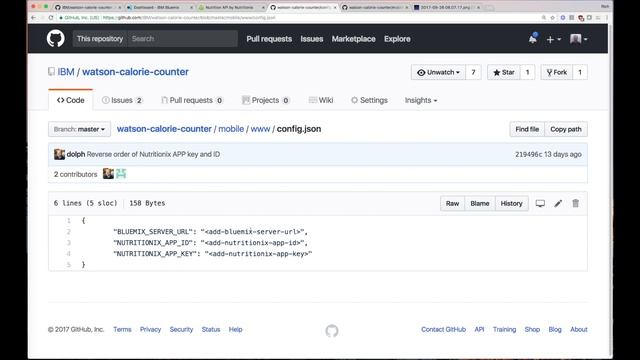Open Help footer link
The height and width of the screenshot is (360, 640).
(x=235, y=329)
